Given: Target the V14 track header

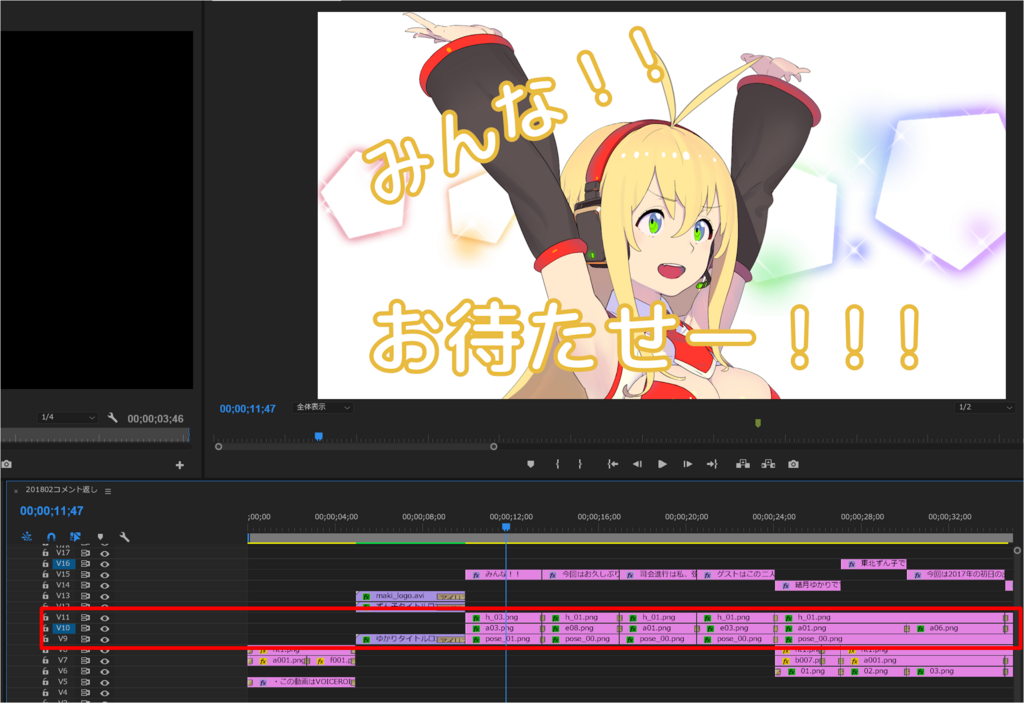Looking at the screenshot, I should point(63,585).
